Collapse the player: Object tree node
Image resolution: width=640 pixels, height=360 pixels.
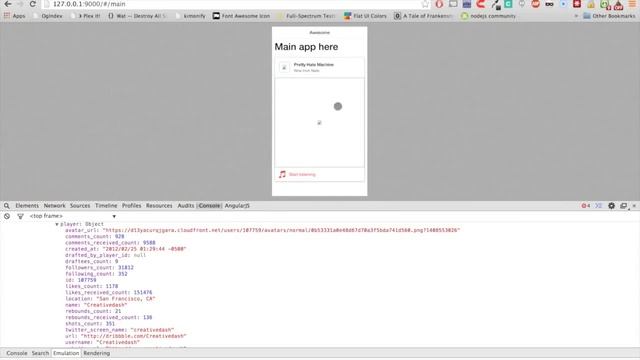57,224
